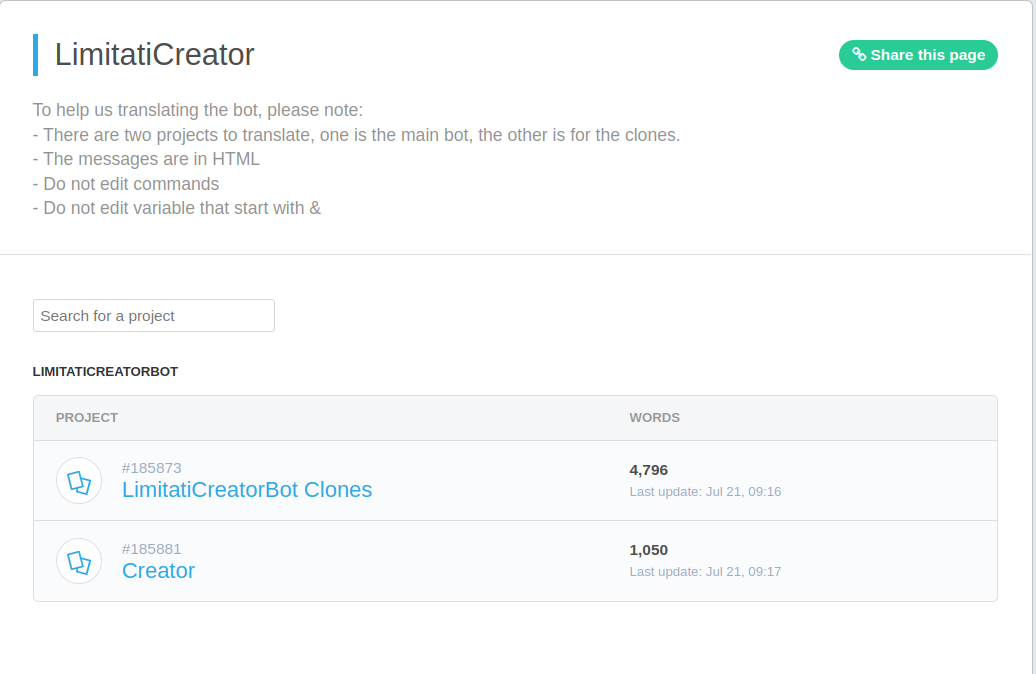Click the Last update Jul 21, 09:16 text
The height and width of the screenshot is (674, 1036).
click(x=705, y=492)
